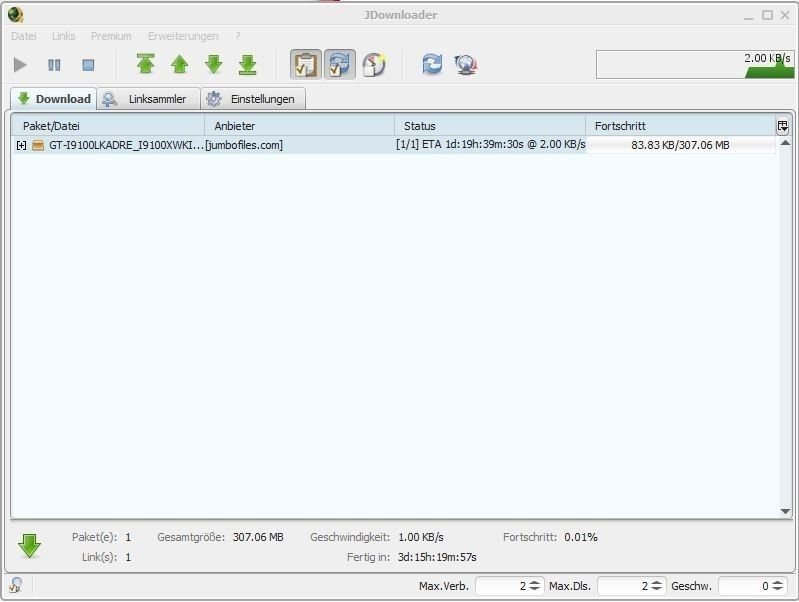Click the update globe icon

tap(466, 65)
